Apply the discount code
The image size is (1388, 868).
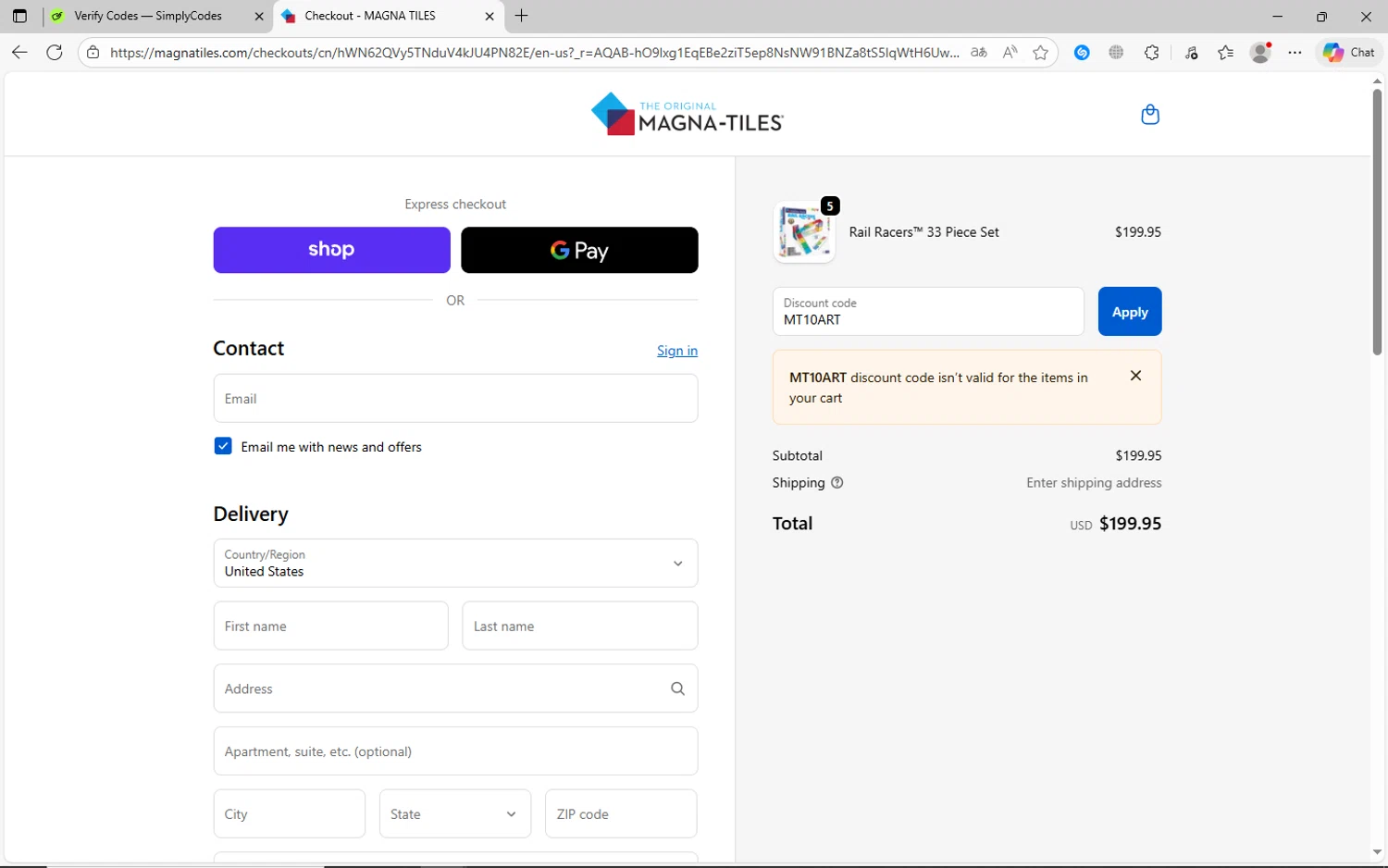(1130, 312)
